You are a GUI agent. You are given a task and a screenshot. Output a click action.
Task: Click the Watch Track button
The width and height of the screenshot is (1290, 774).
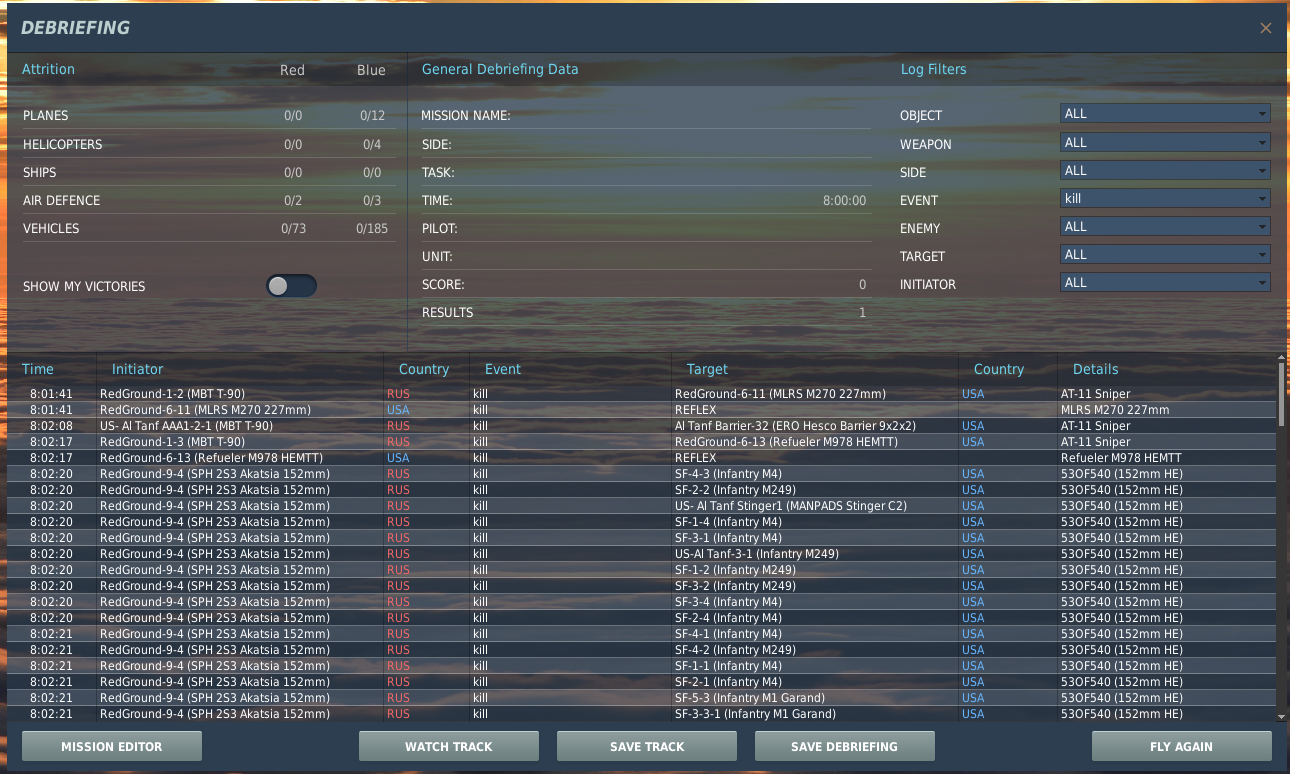(449, 746)
